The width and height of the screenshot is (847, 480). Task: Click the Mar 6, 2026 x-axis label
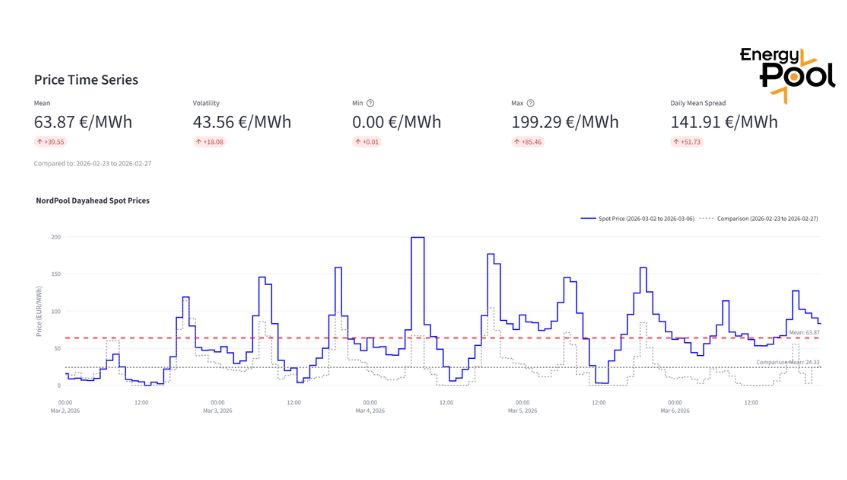coord(675,410)
